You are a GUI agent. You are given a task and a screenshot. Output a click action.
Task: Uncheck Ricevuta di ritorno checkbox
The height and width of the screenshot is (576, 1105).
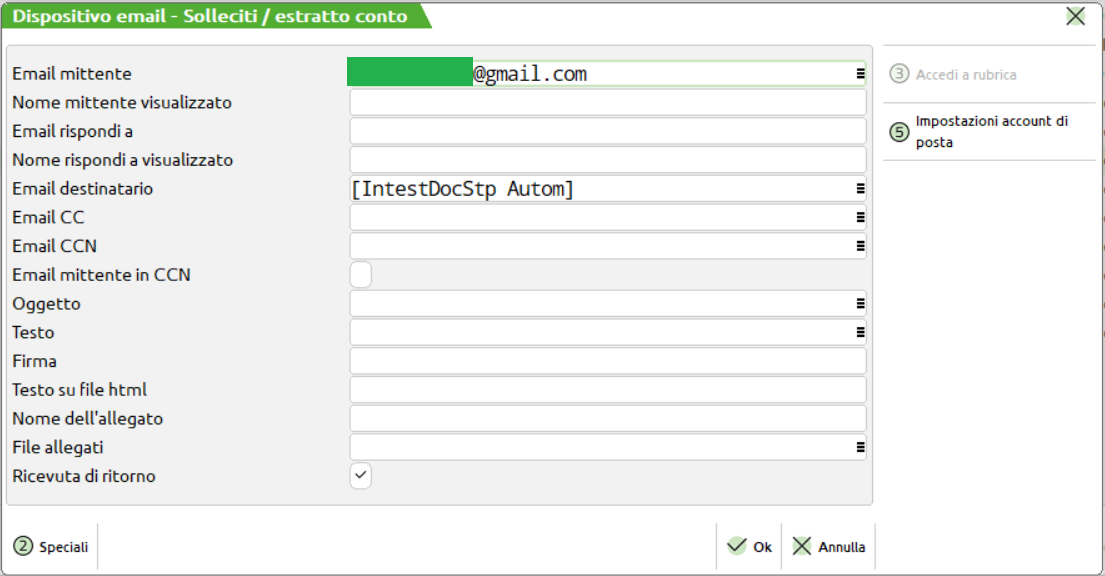point(361,477)
